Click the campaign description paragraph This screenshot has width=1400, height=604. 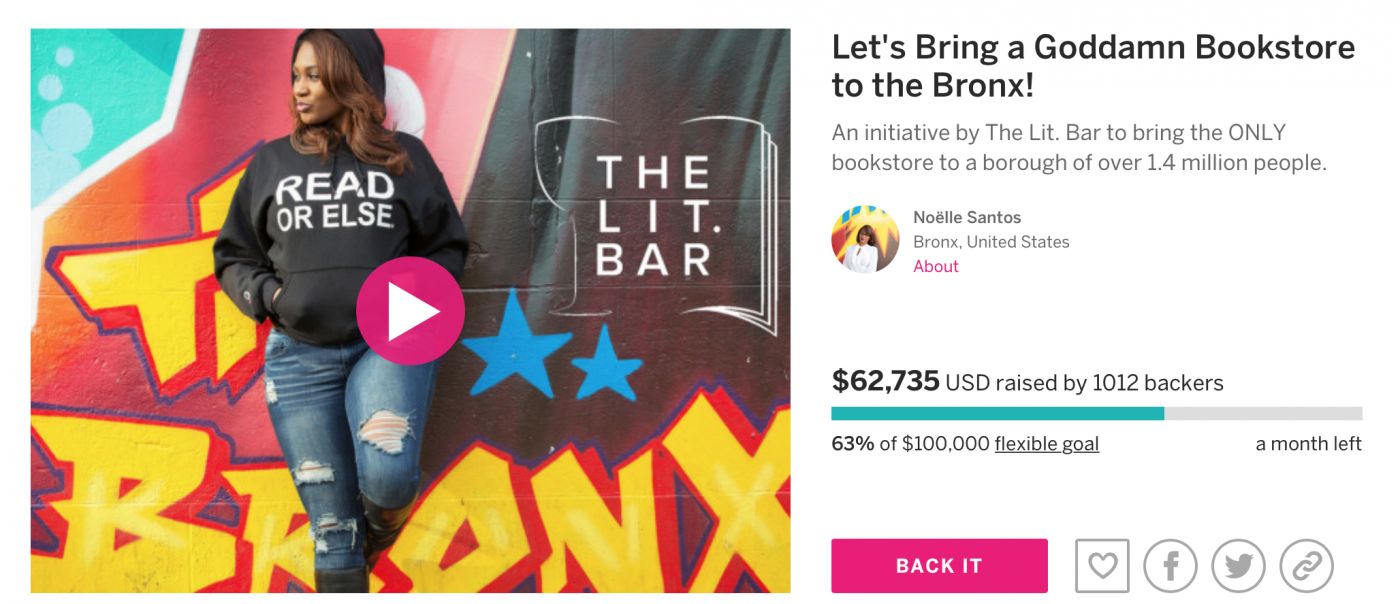click(1078, 148)
